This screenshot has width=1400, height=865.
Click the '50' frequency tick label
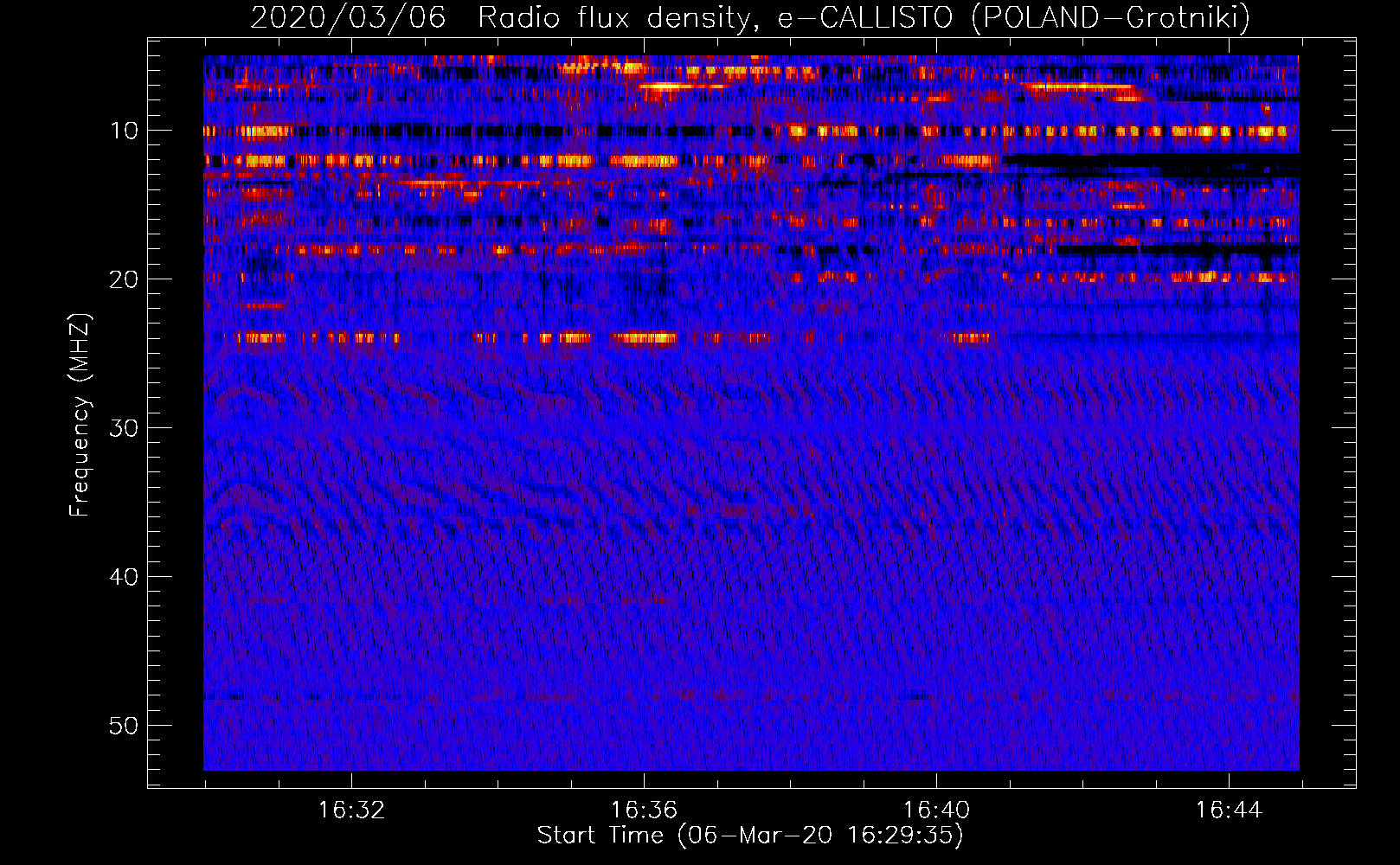(x=125, y=726)
